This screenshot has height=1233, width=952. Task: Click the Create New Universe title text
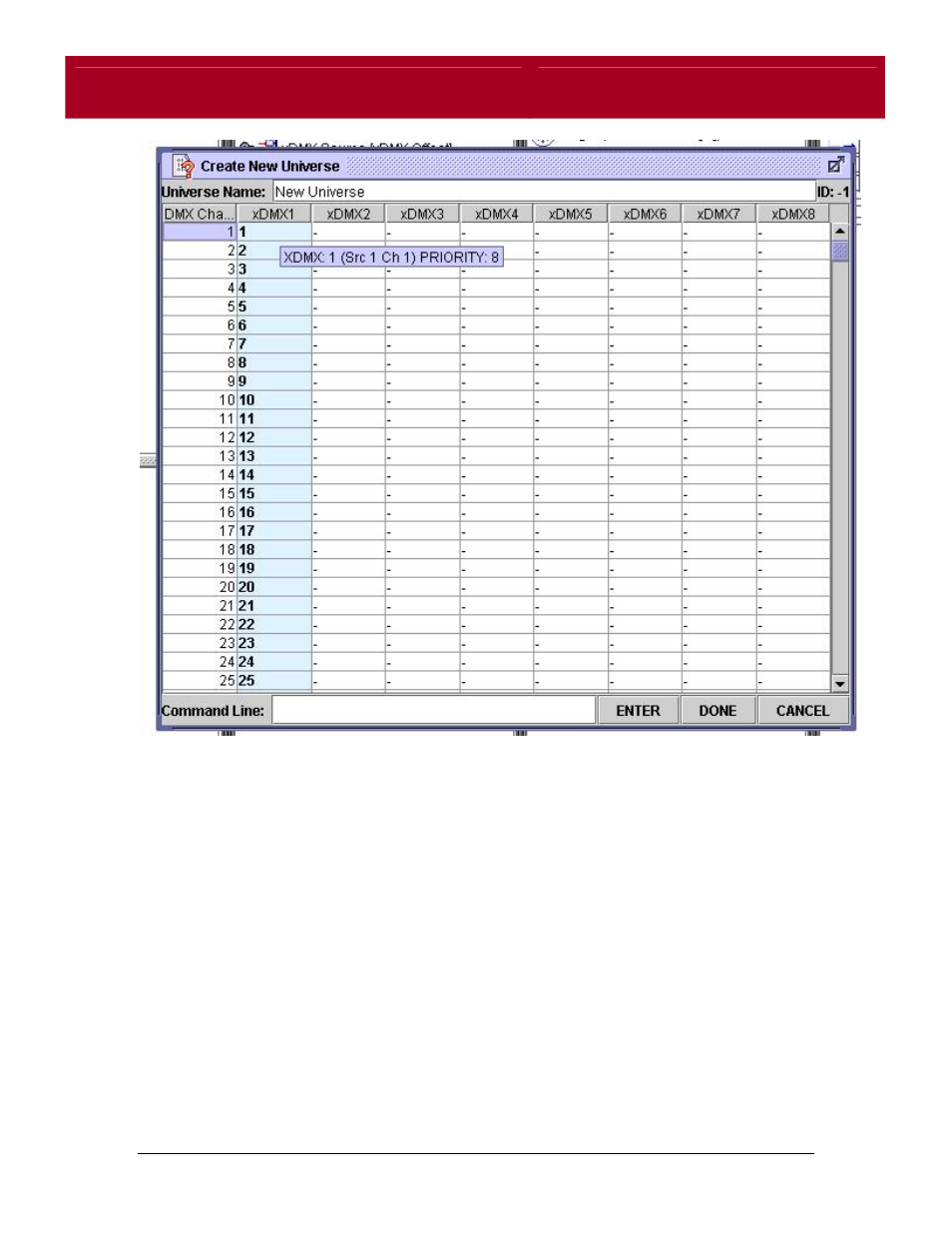coord(269,167)
